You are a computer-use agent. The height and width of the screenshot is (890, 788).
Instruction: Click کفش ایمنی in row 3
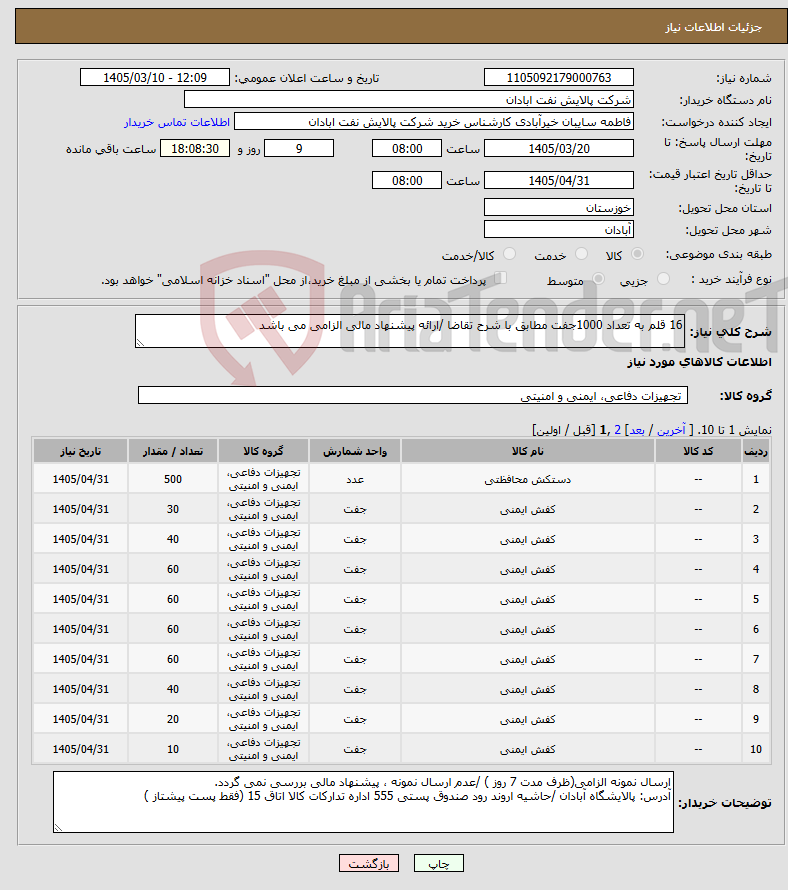pyautogui.click(x=527, y=539)
